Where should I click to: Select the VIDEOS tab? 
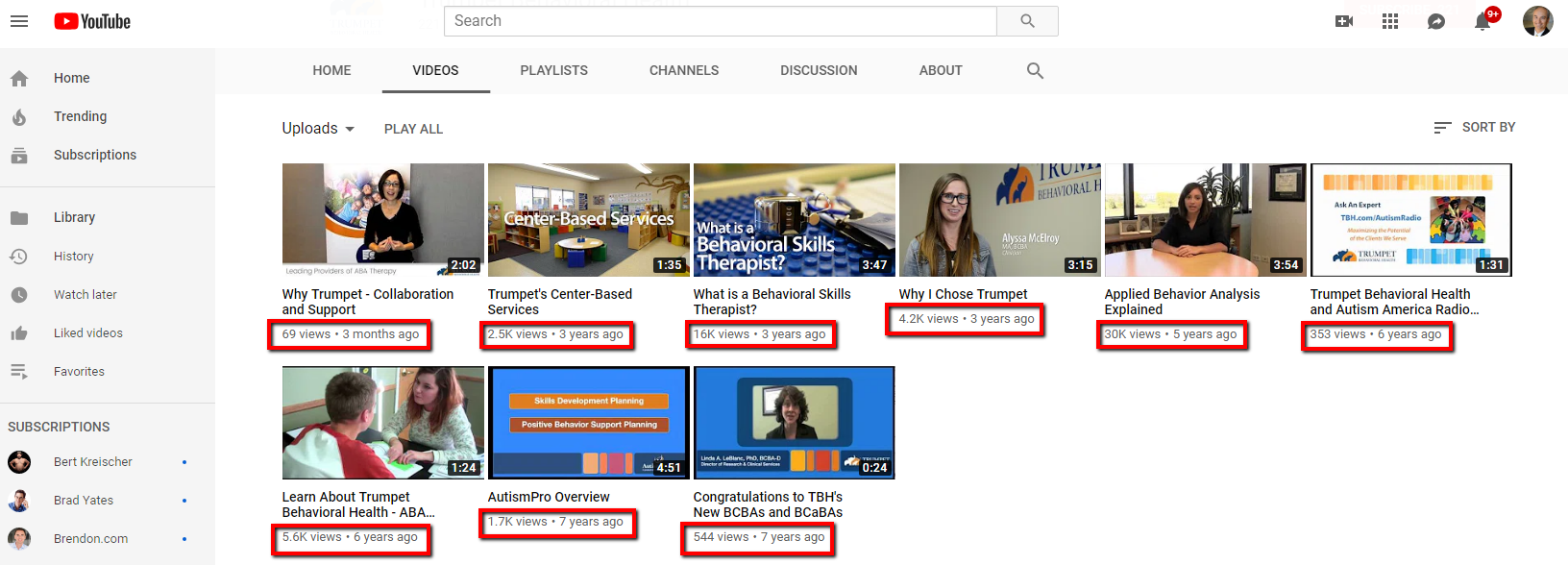(435, 70)
